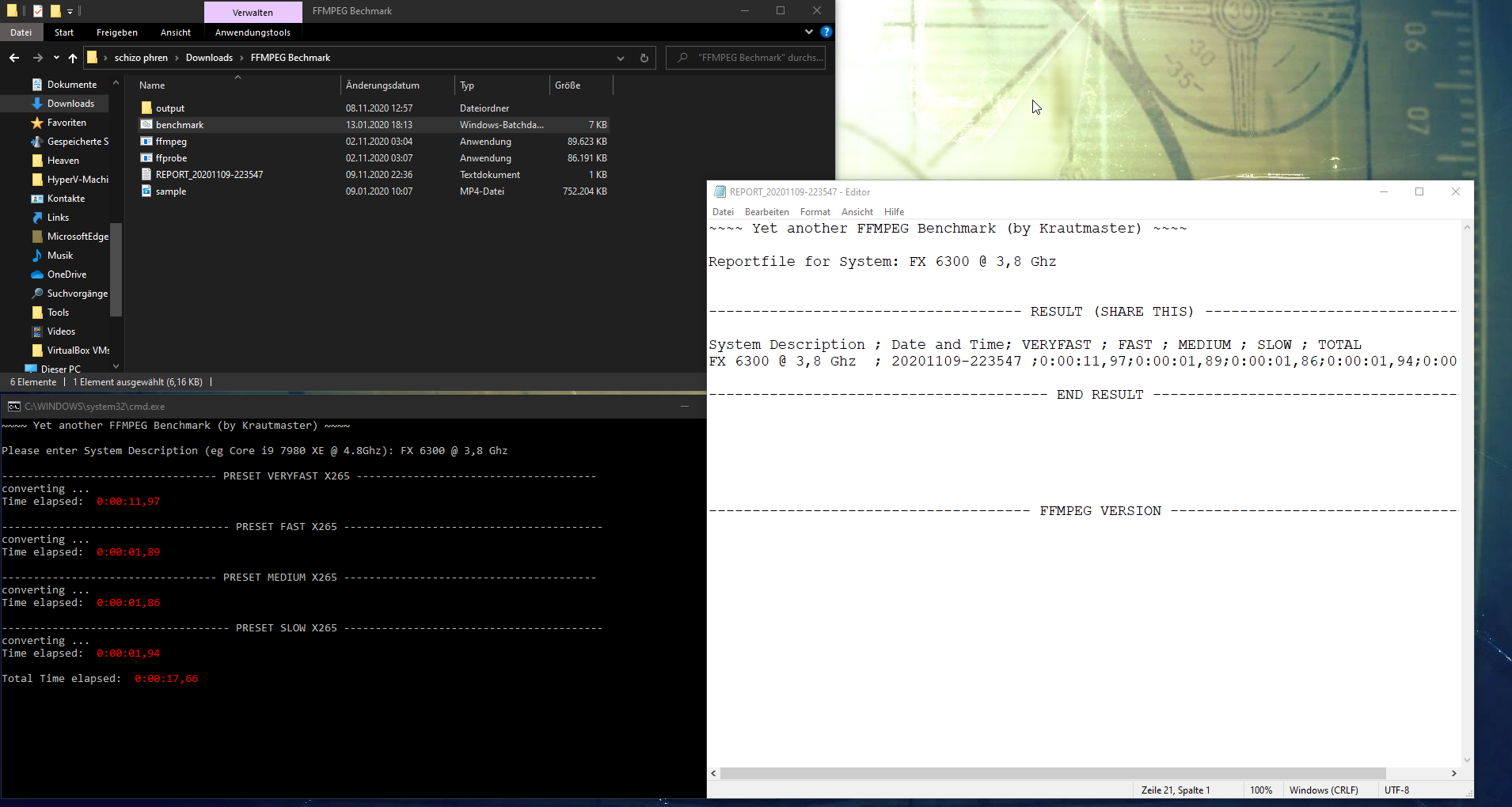Image resolution: width=1512 pixels, height=807 pixels.
Task: Refresh the FFMPEG Bechmark folder view
Action: tap(644, 58)
